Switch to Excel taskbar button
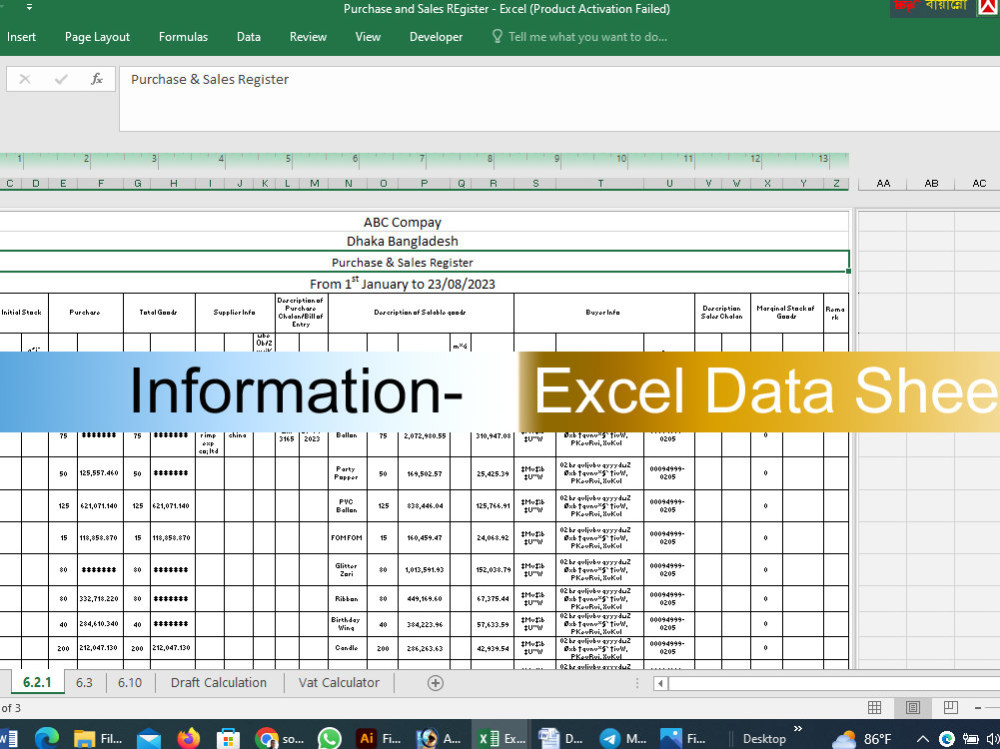 501,739
